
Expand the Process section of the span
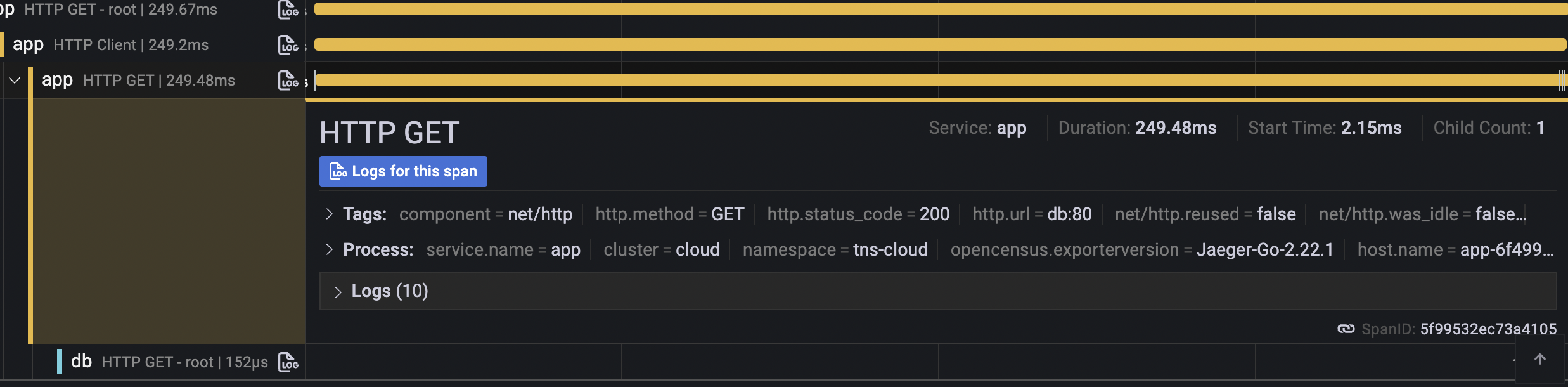pos(330,249)
